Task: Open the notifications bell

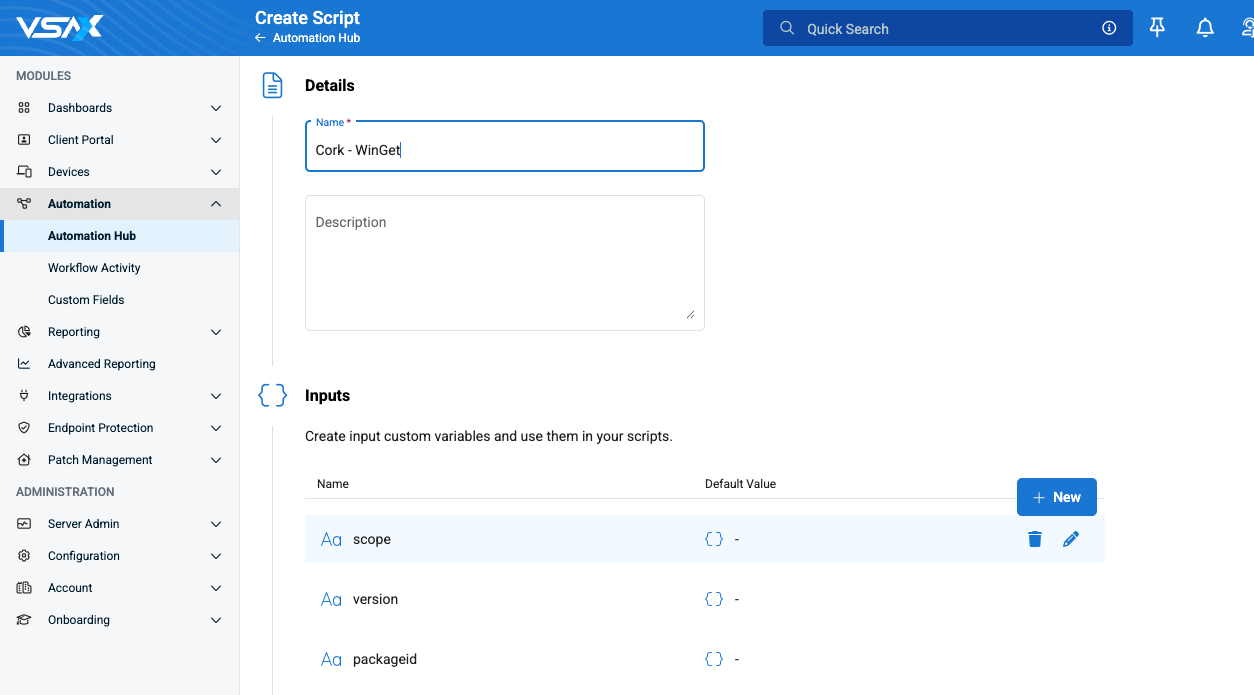Action: pos(1205,28)
